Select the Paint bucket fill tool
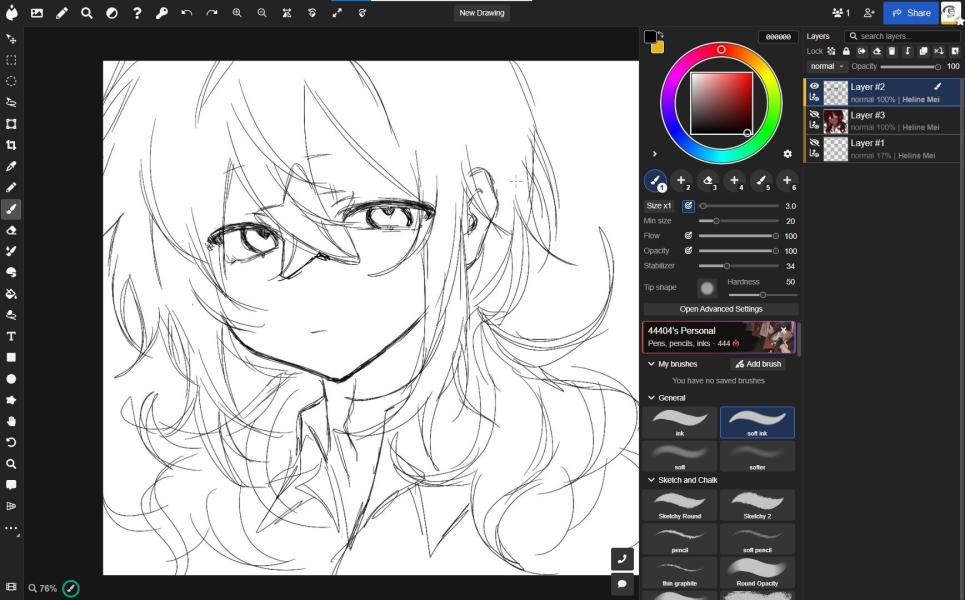The width and height of the screenshot is (965, 600). coord(11,294)
